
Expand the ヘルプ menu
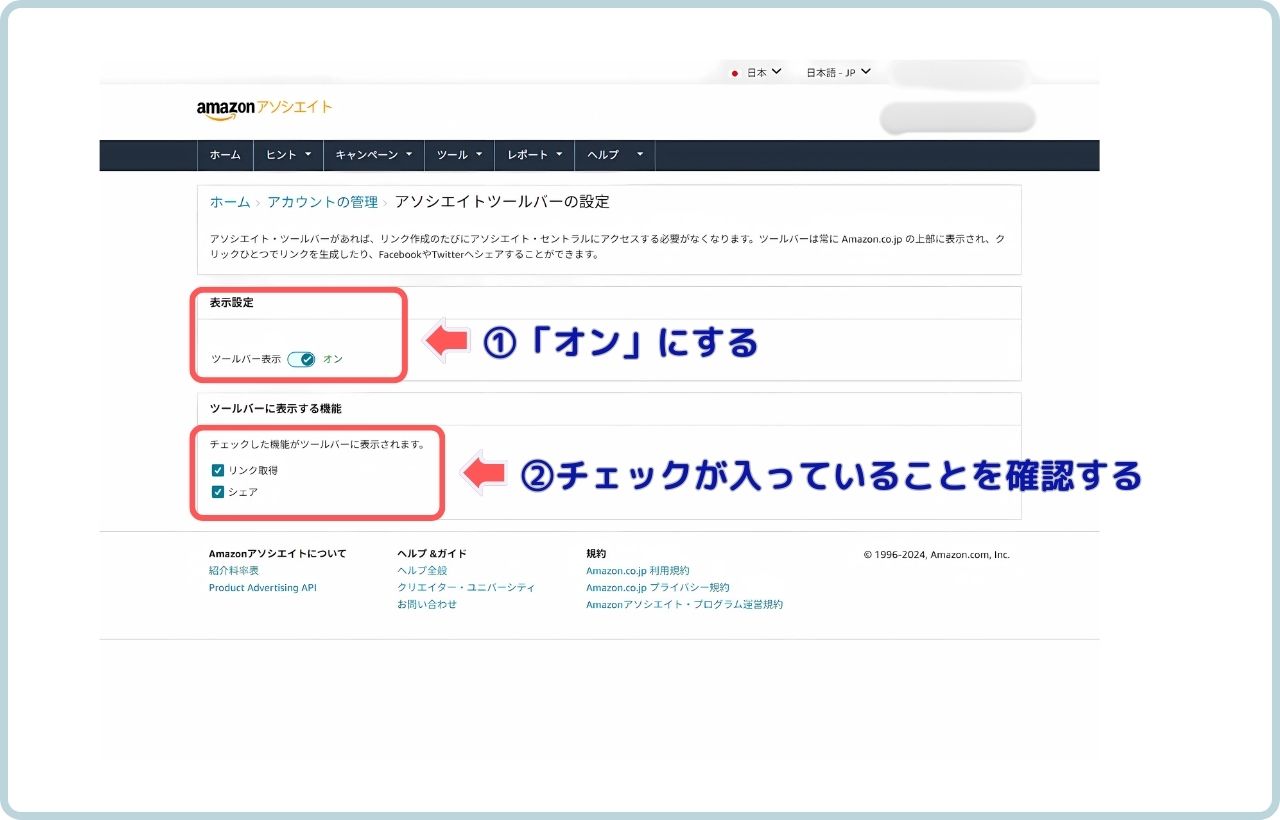615,155
